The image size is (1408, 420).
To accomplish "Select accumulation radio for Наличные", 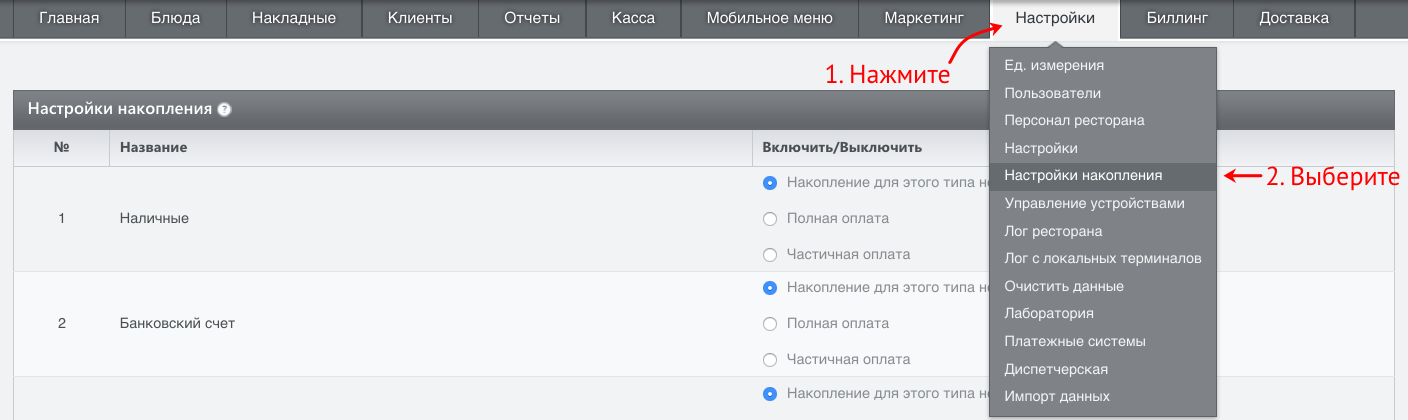I will 770,183.
